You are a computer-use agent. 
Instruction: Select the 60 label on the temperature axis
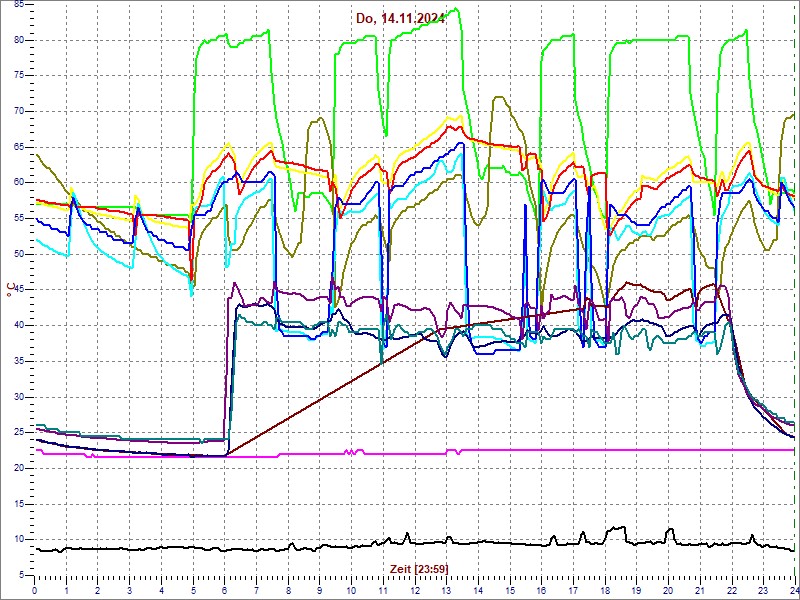[x=19, y=183]
